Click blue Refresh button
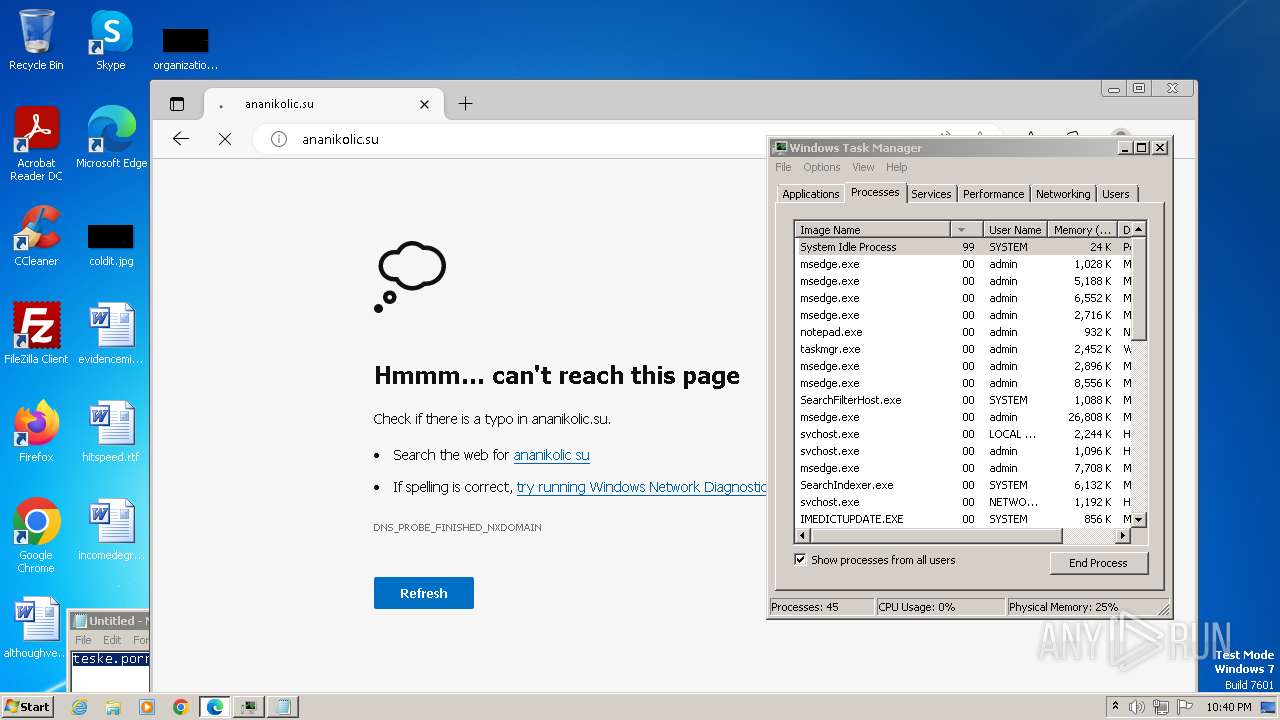Image resolution: width=1280 pixels, height=720 pixels. [x=424, y=593]
